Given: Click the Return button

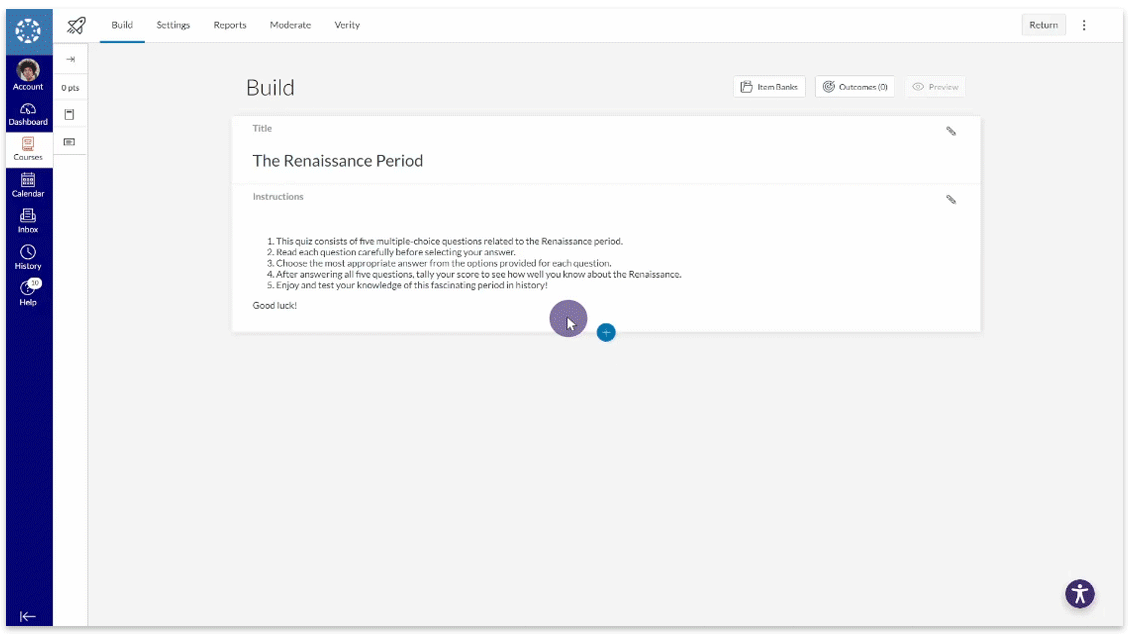Looking at the screenshot, I should click(1043, 24).
